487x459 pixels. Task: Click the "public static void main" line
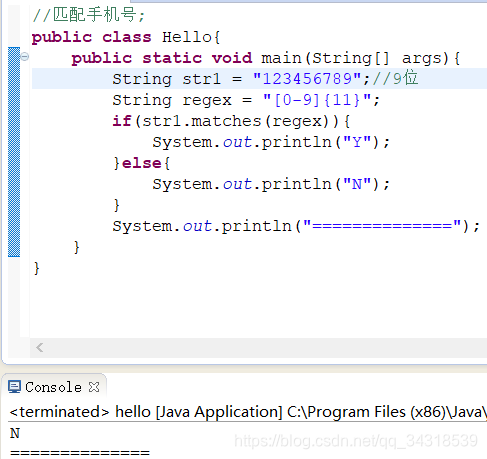(266, 58)
